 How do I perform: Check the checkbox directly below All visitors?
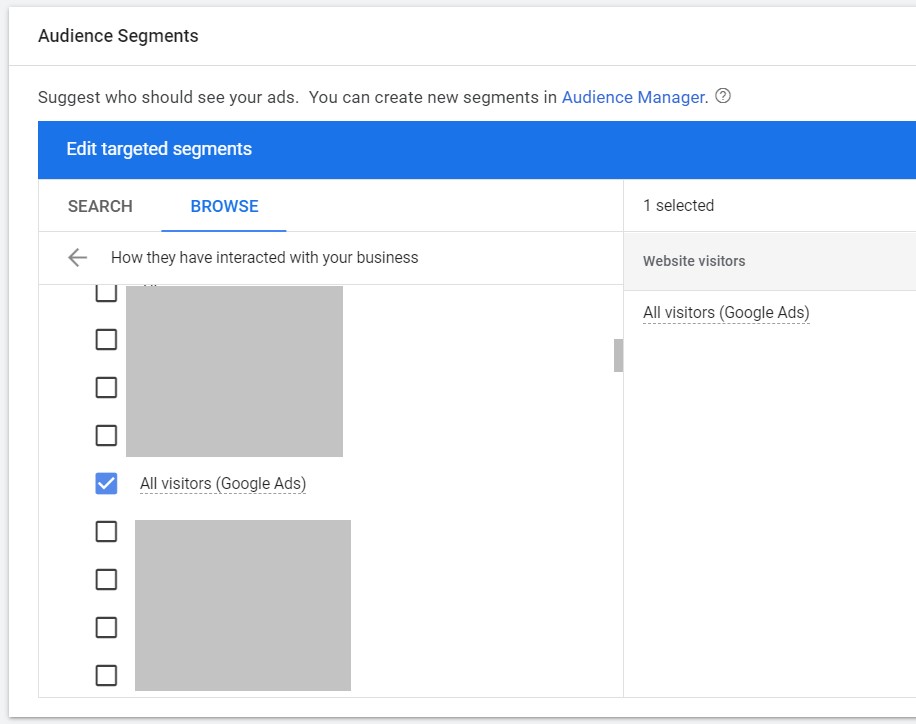coord(105,531)
